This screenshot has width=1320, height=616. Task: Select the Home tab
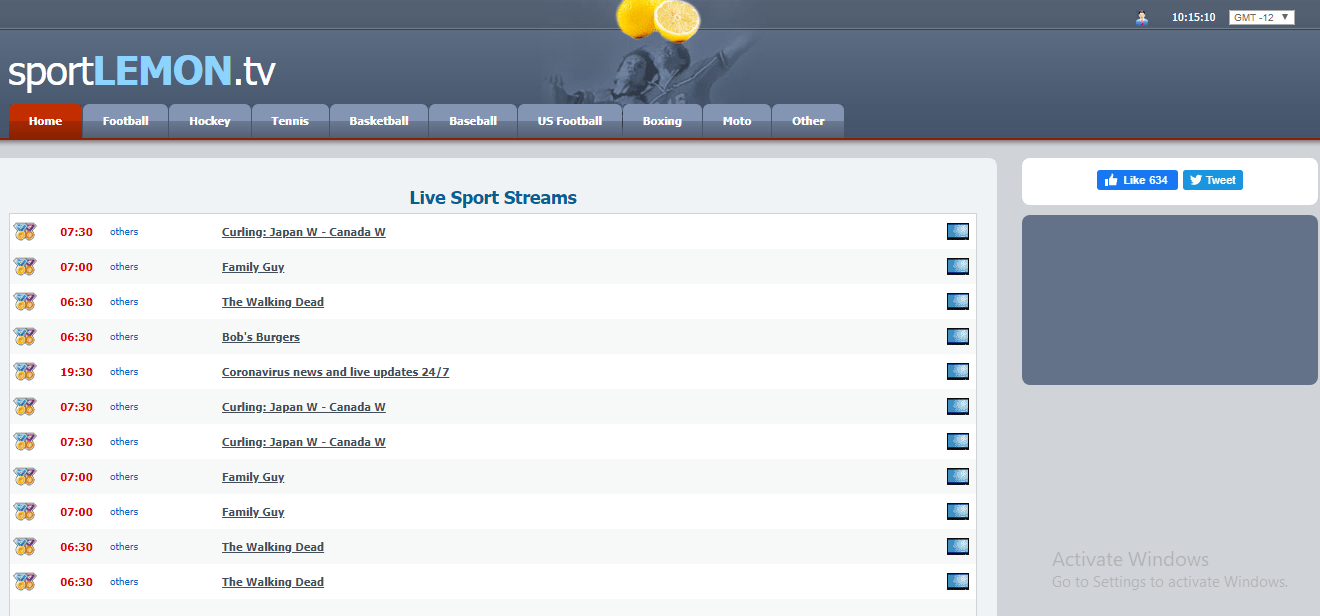46,121
